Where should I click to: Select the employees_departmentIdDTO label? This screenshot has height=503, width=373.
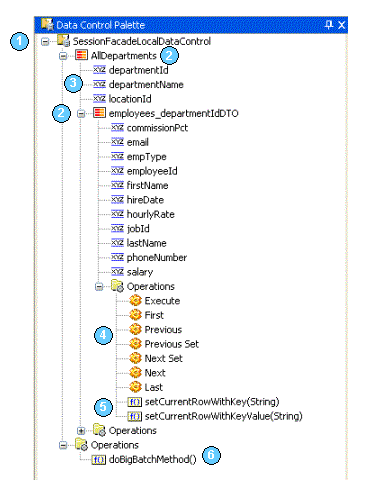[174, 113]
